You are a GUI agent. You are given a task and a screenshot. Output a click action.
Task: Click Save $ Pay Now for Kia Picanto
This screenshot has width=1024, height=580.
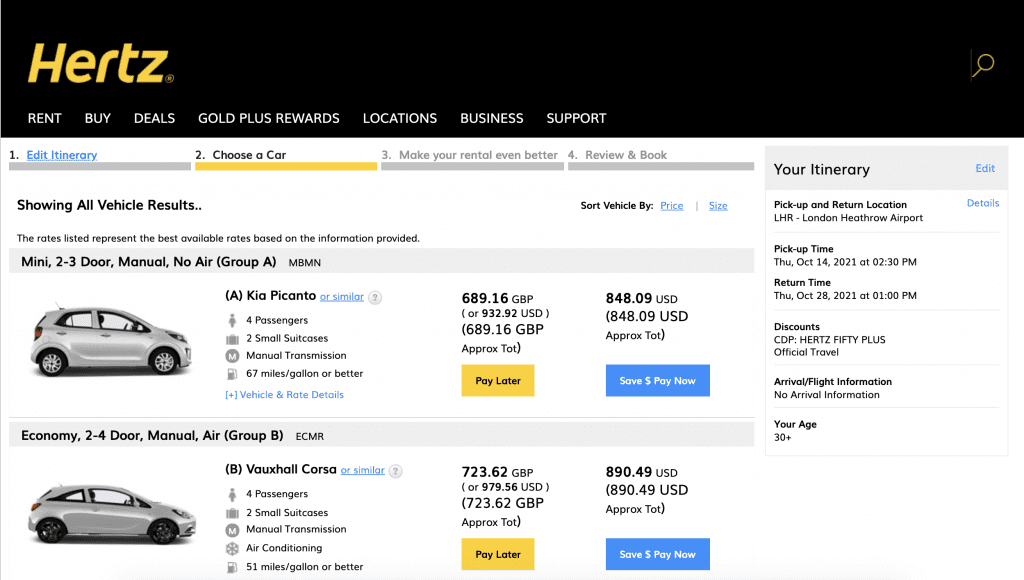pos(658,381)
